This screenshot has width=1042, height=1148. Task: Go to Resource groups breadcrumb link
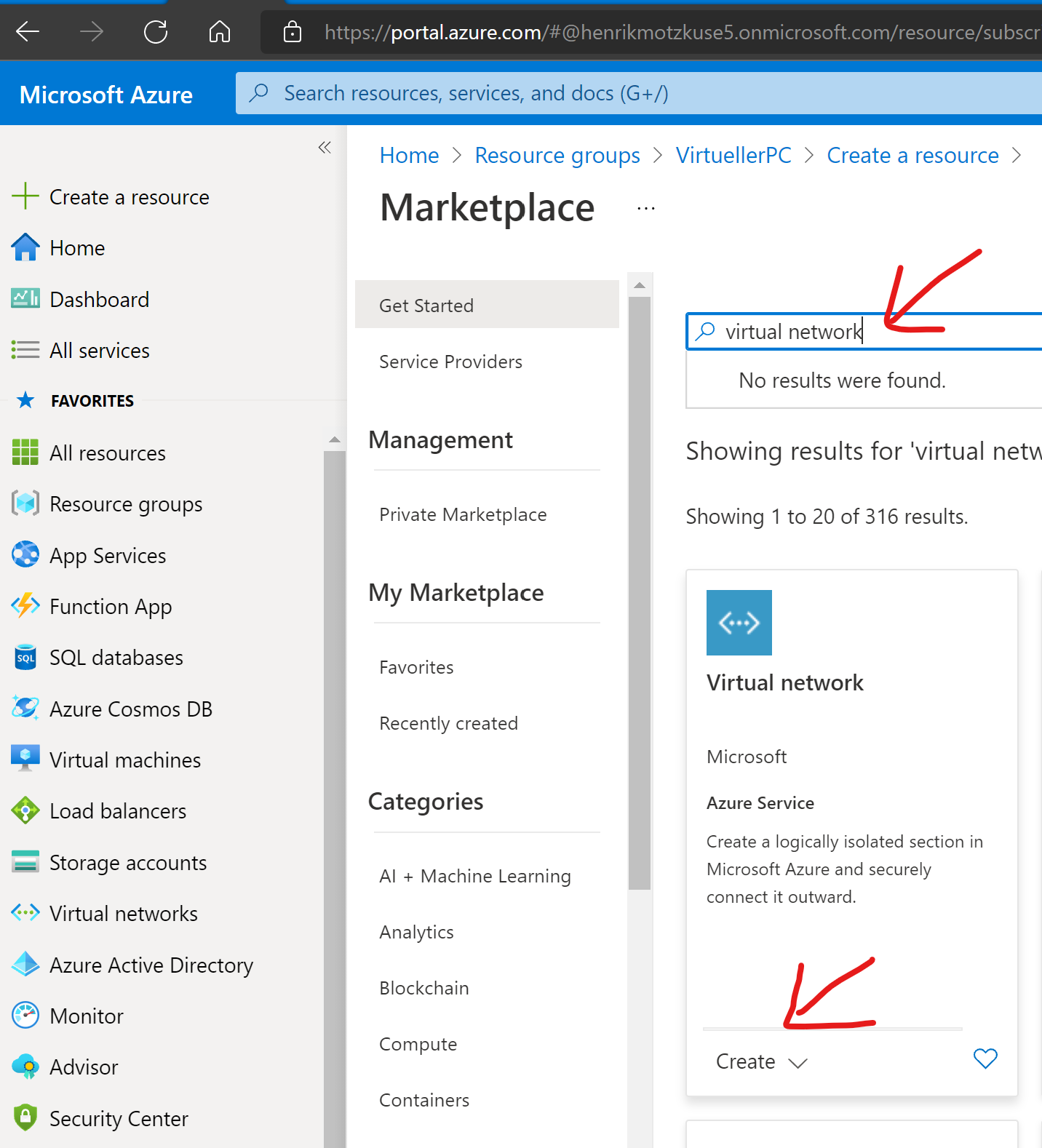pyautogui.click(x=557, y=156)
